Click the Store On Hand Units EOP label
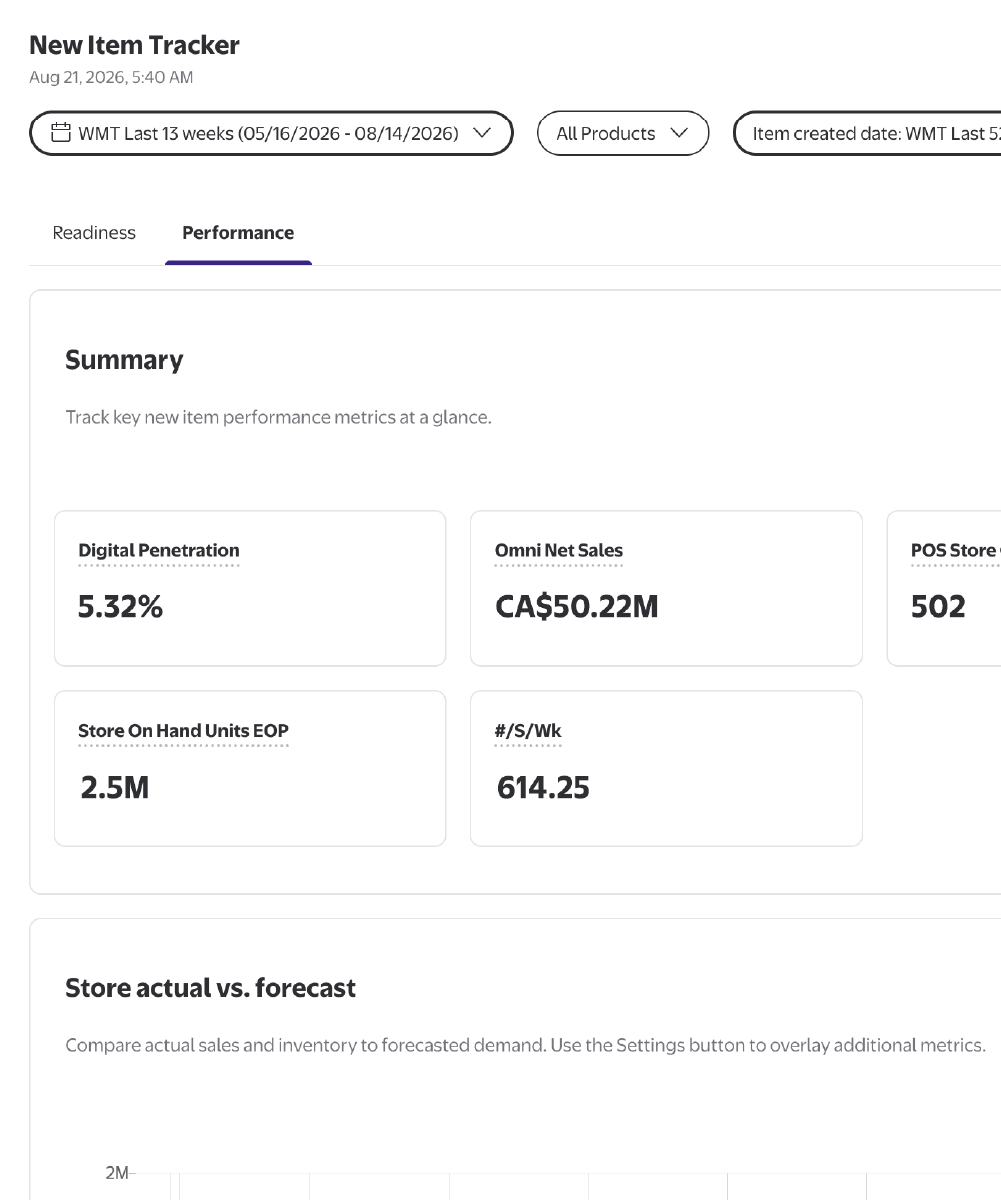 pos(183,731)
